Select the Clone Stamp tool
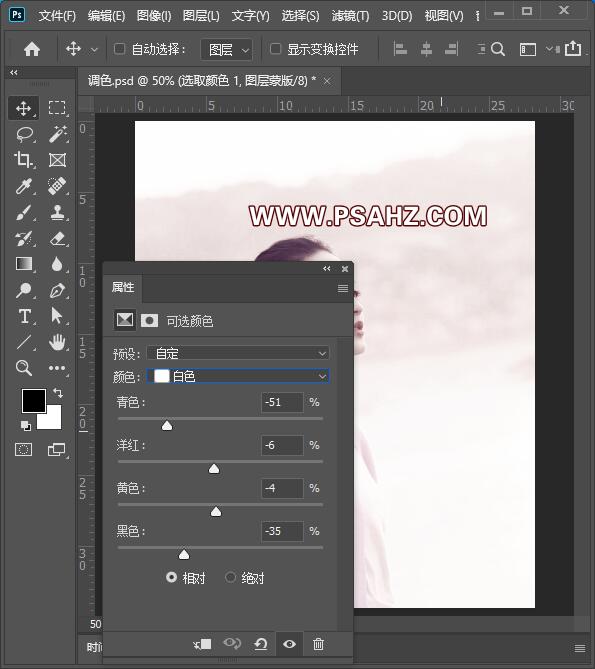The image size is (595, 669). pos(57,212)
